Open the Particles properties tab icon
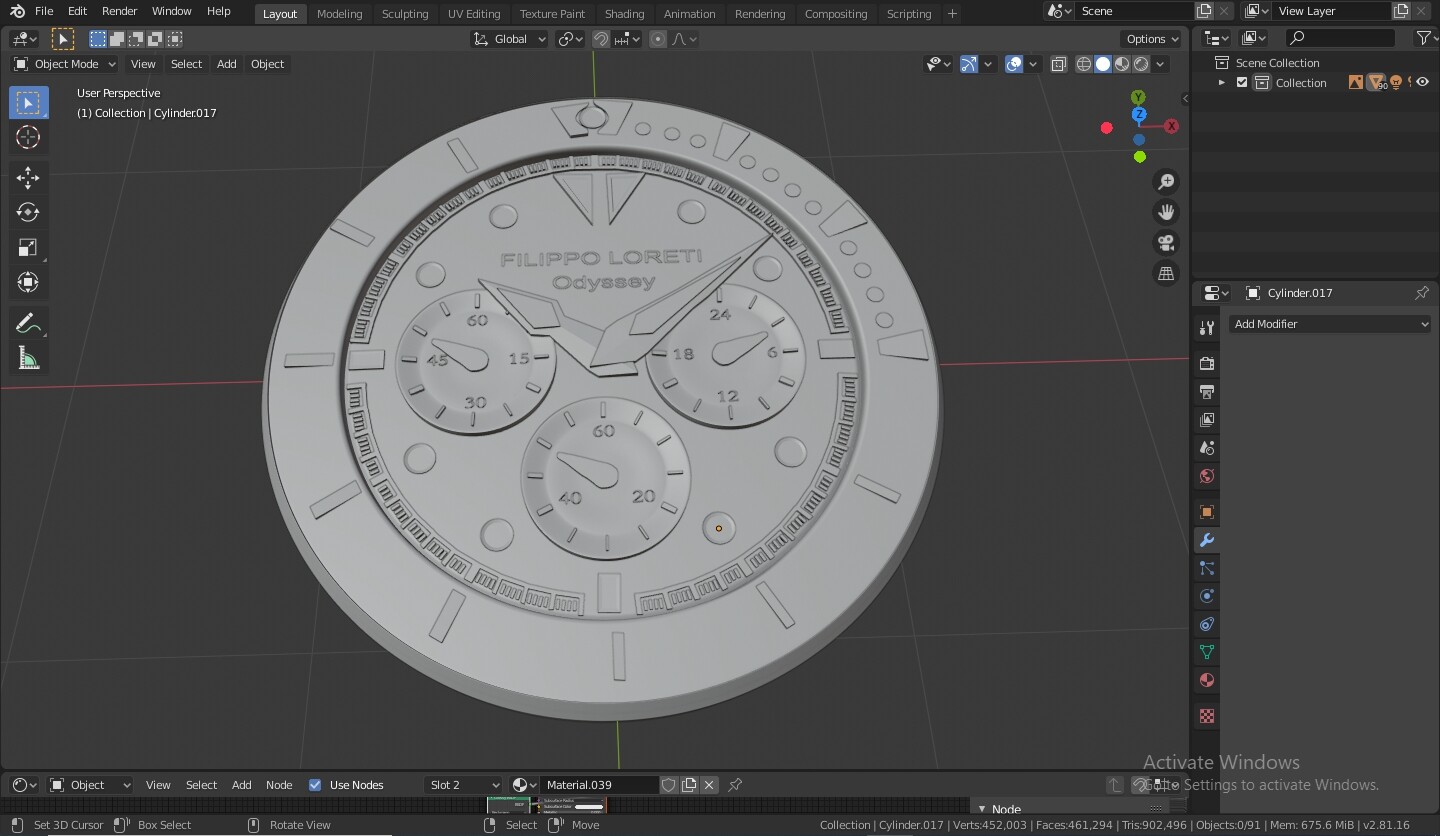The image size is (1440, 836). pyautogui.click(x=1207, y=568)
